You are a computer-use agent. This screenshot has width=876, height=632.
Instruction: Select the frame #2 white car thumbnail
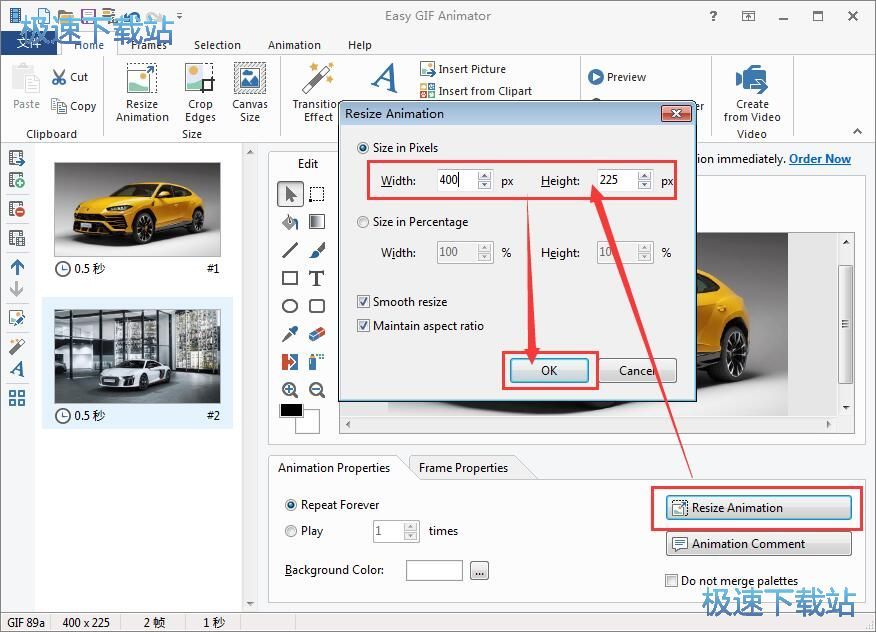137,356
